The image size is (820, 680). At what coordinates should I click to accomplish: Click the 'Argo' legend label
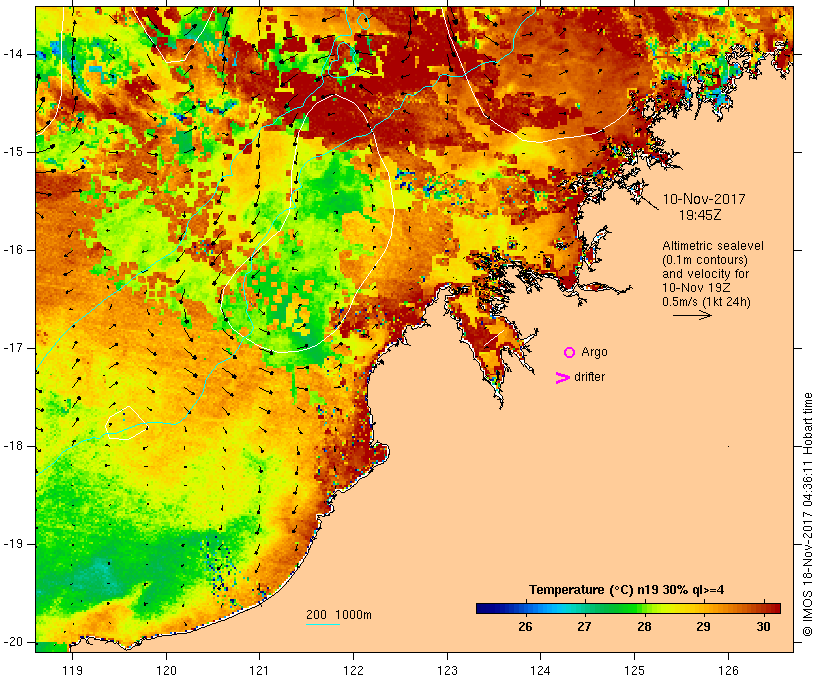595,352
